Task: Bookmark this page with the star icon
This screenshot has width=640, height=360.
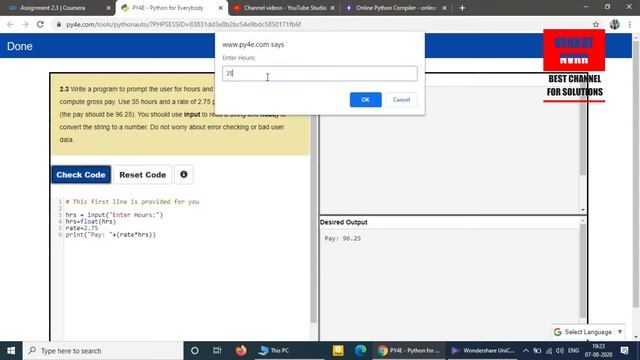Action: point(596,24)
